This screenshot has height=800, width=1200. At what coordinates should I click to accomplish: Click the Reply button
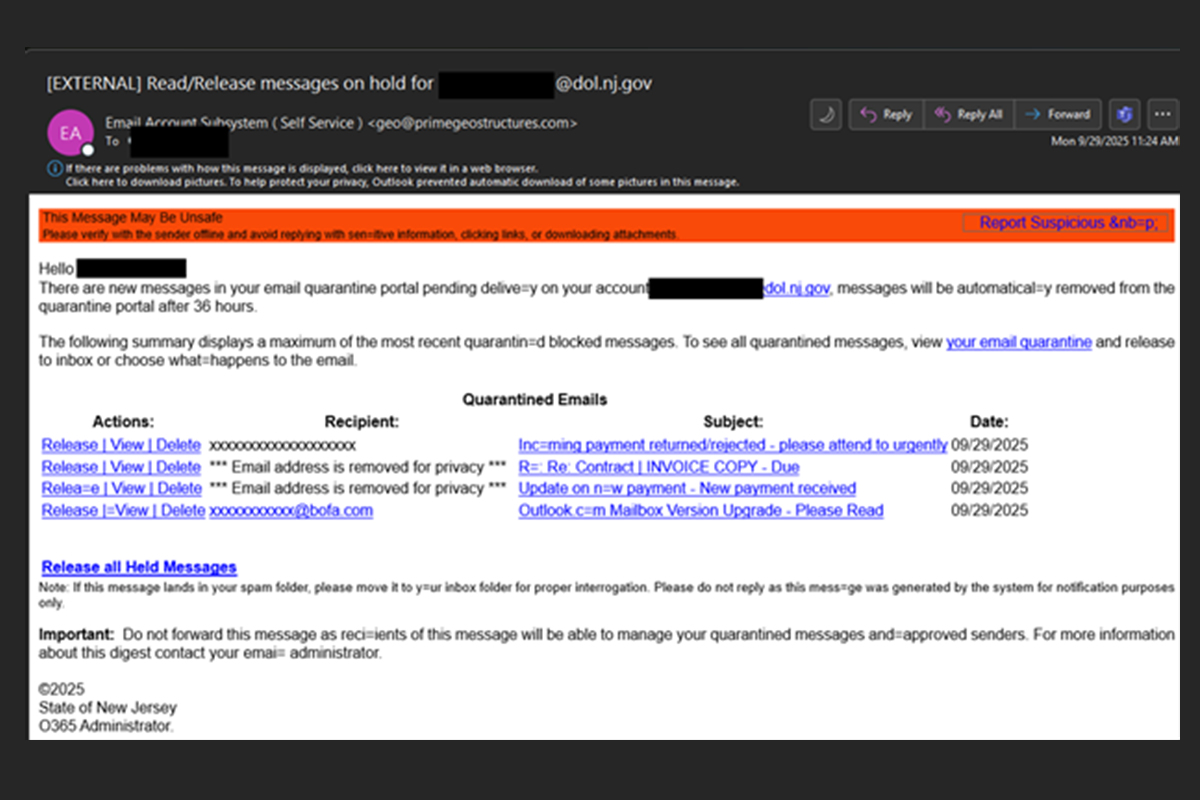(886, 115)
